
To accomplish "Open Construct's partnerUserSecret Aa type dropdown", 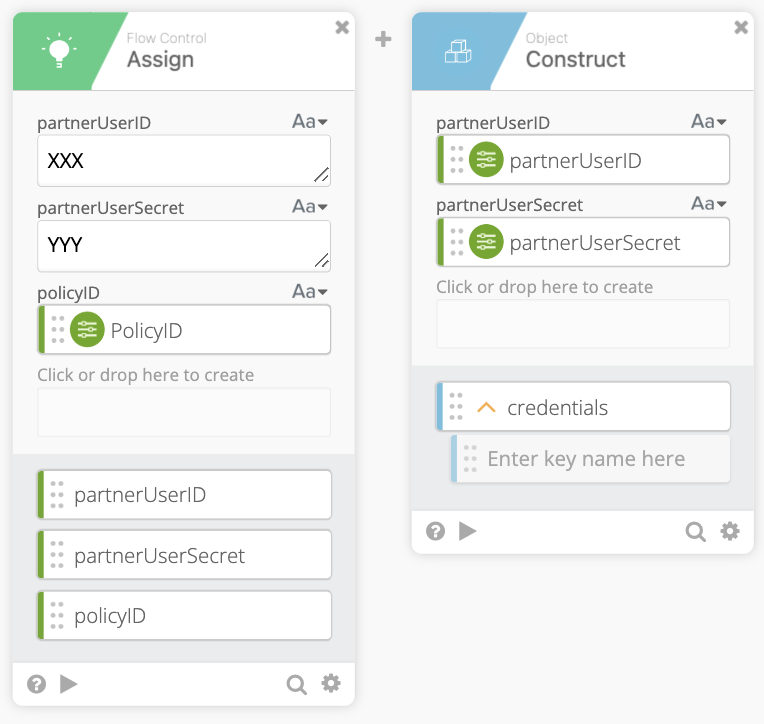I will 709,203.
